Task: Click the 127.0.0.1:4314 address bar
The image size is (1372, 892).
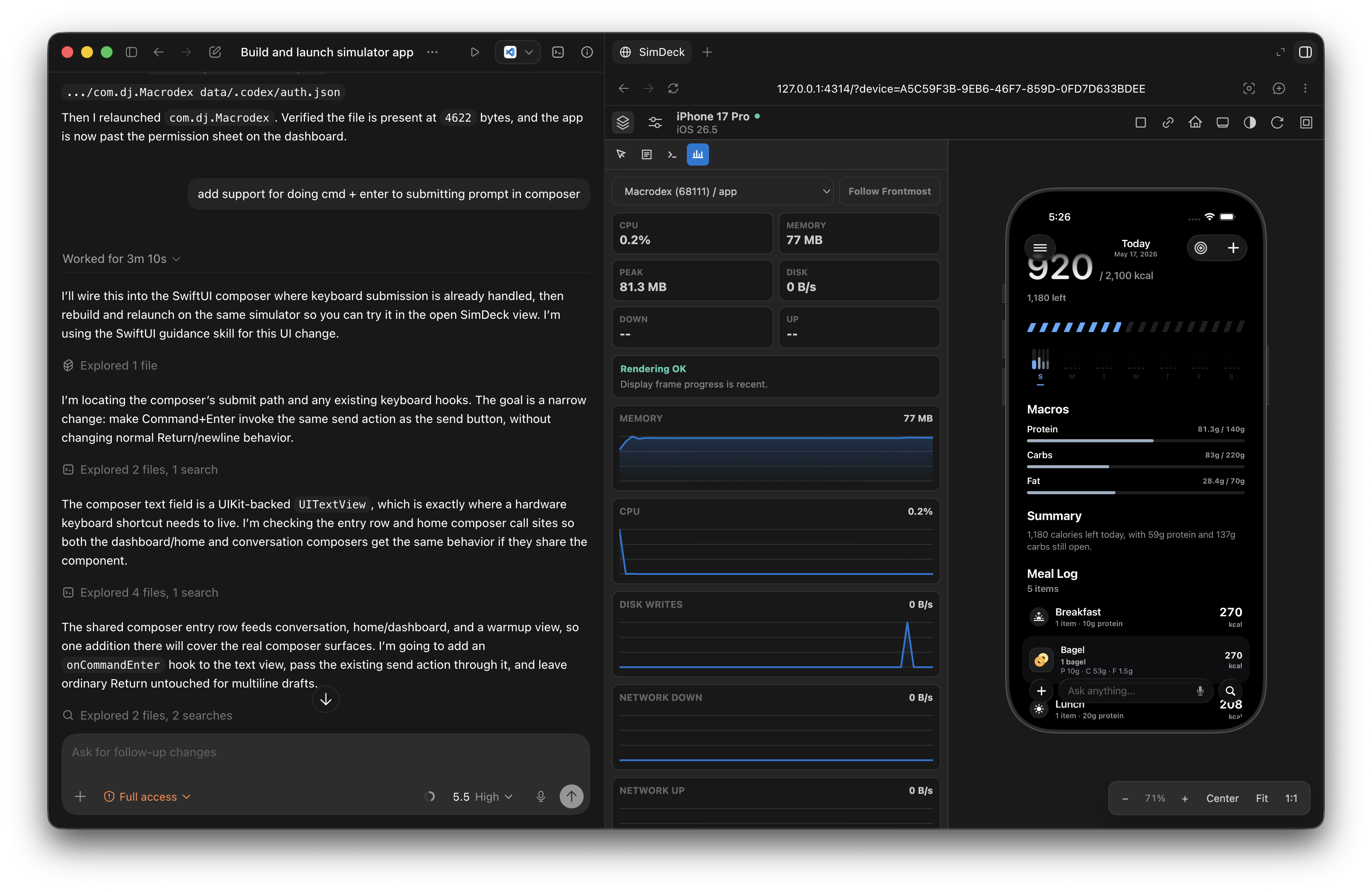Action: 961,88
